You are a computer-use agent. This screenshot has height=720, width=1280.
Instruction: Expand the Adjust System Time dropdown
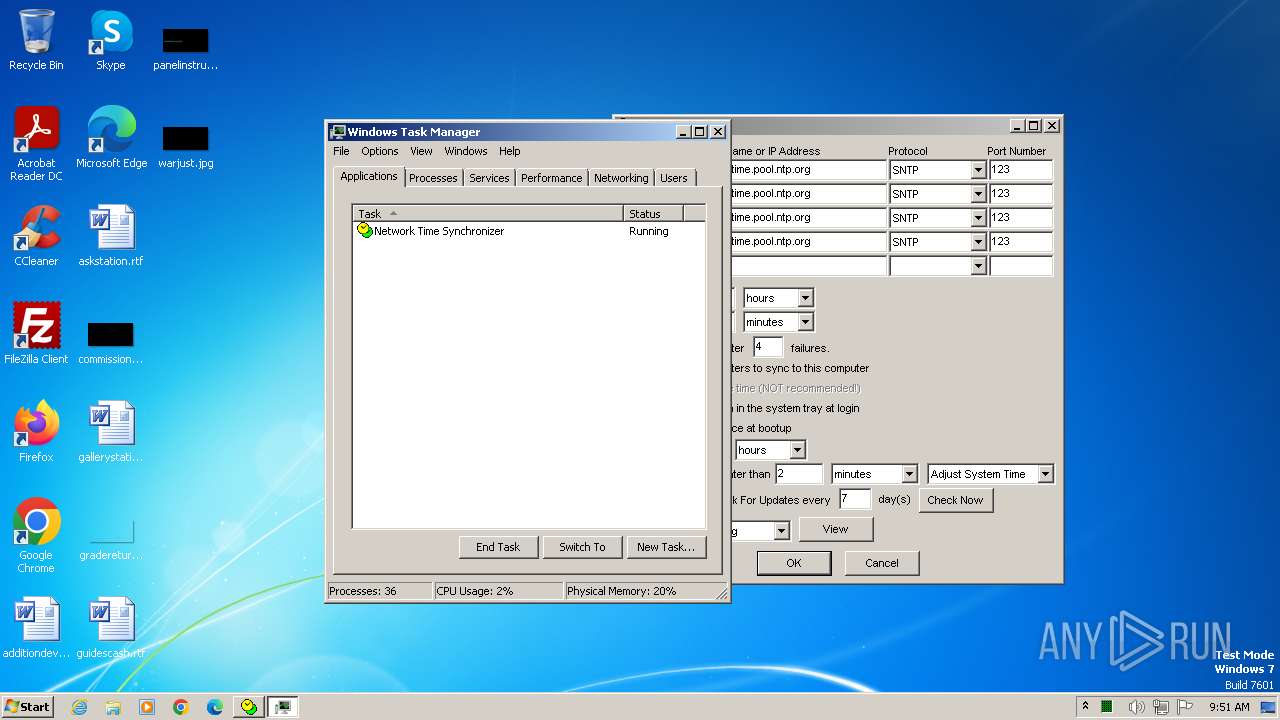tap(1045, 474)
